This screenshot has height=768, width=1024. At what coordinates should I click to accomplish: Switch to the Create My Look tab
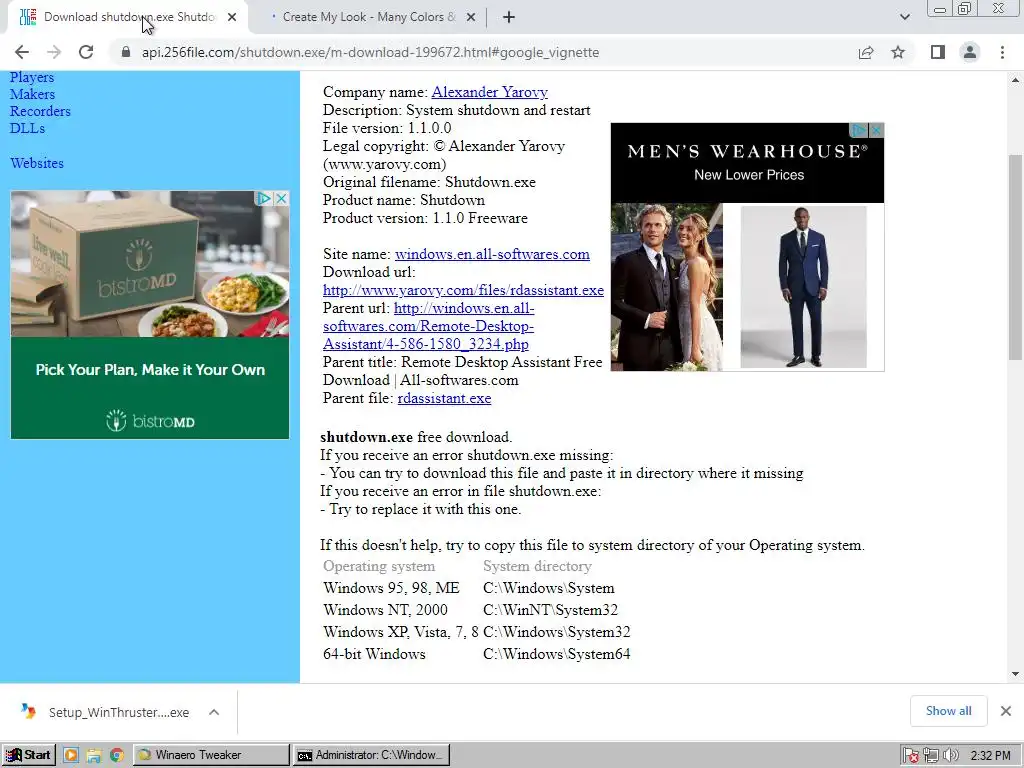[369, 17]
